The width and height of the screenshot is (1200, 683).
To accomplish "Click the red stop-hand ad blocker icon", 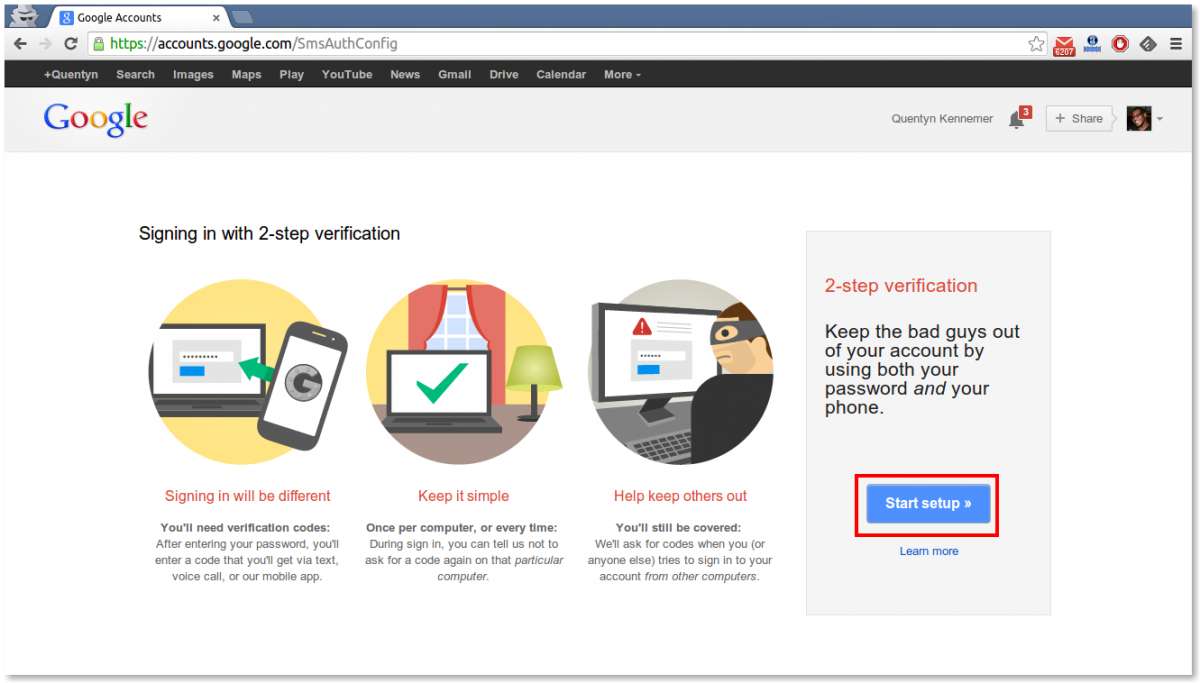I will 1120,44.
